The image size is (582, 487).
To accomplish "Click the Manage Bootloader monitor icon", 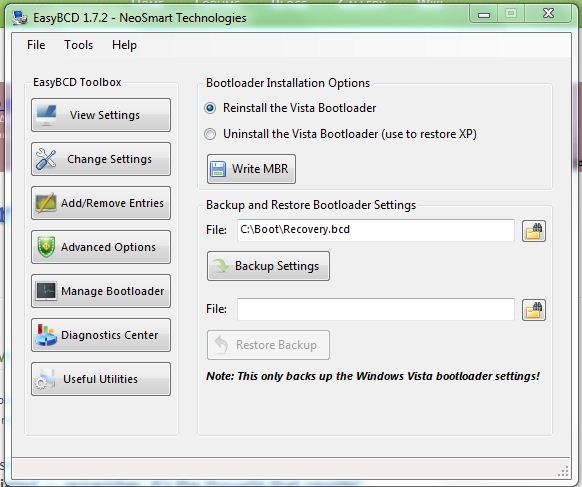I will click(x=46, y=291).
